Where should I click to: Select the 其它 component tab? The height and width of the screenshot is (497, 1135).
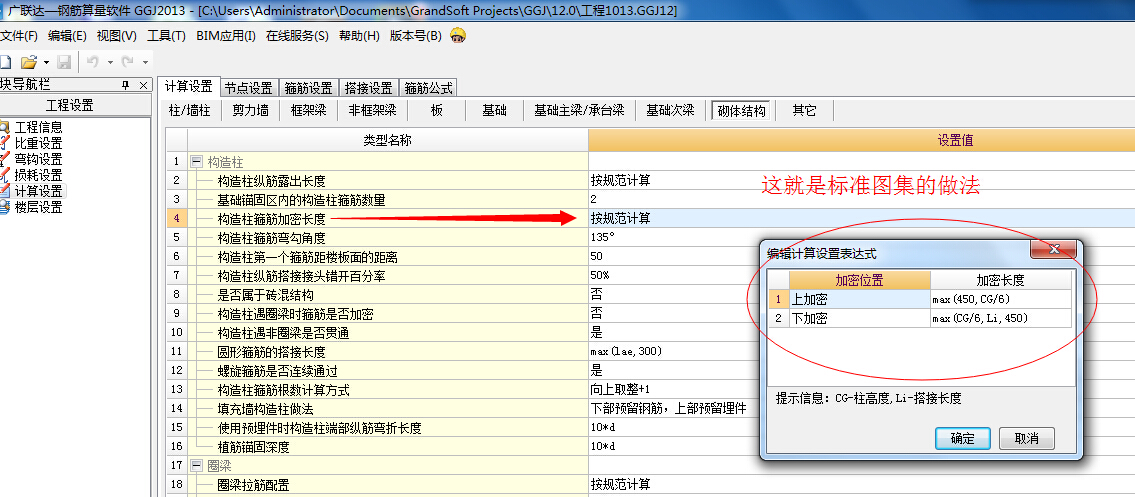[x=804, y=111]
